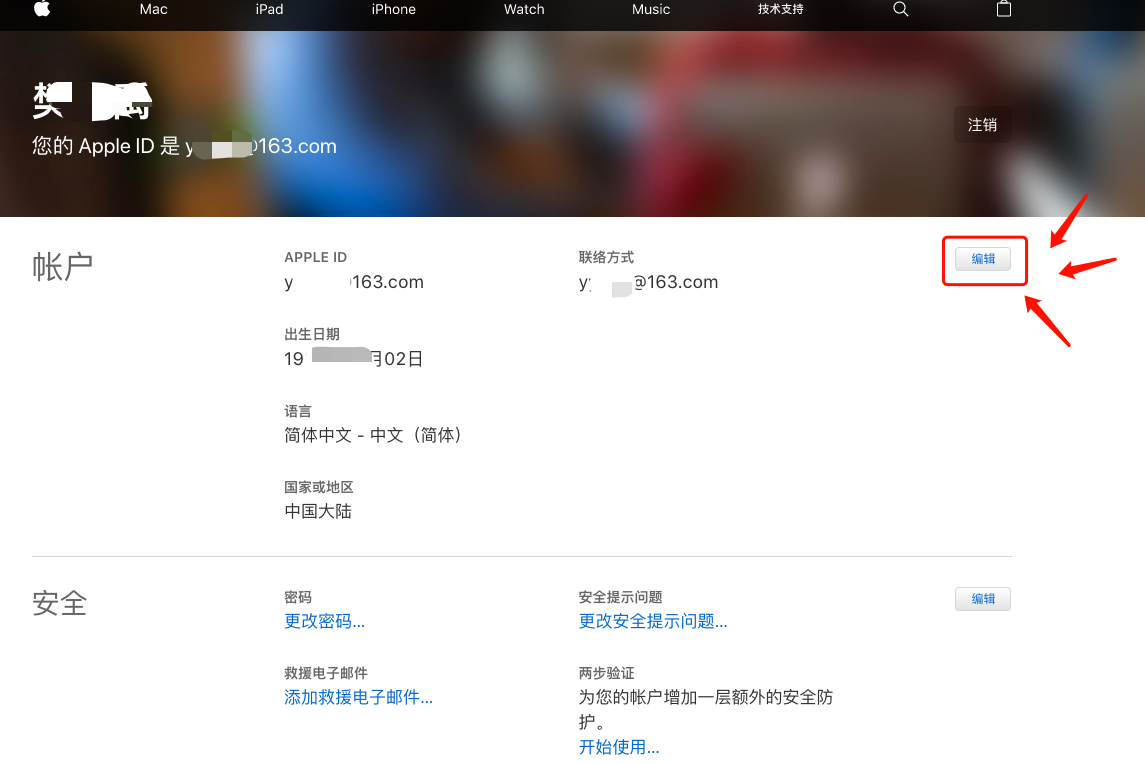The image size is (1145, 764).
Task: Click the 联络方式 label
Action: click(606, 257)
